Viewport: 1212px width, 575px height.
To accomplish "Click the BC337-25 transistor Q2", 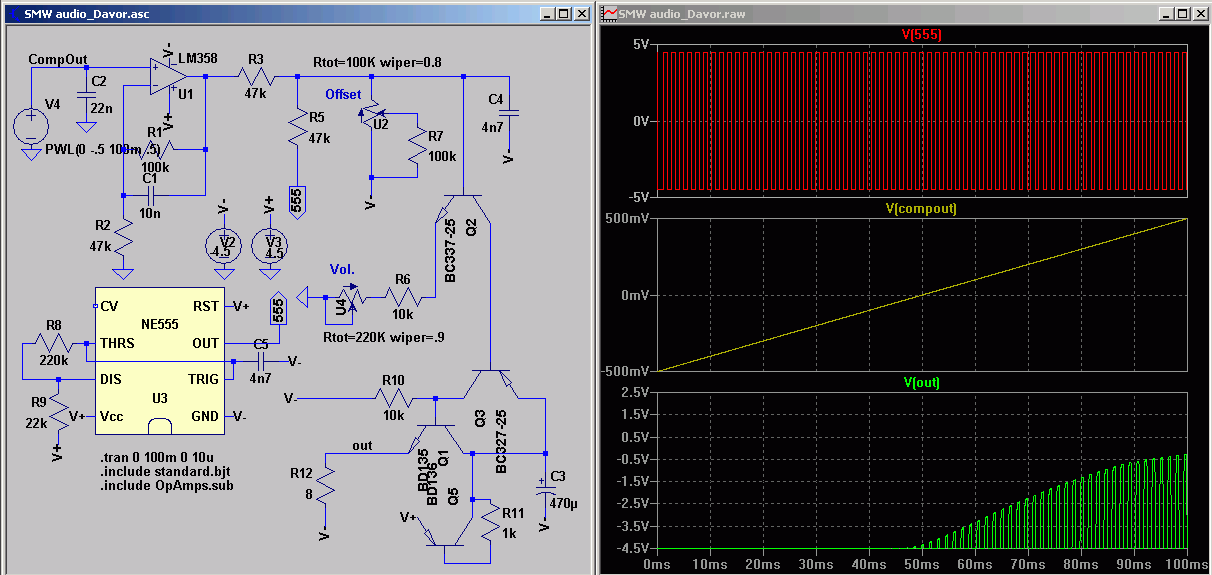I will point(463,207).
